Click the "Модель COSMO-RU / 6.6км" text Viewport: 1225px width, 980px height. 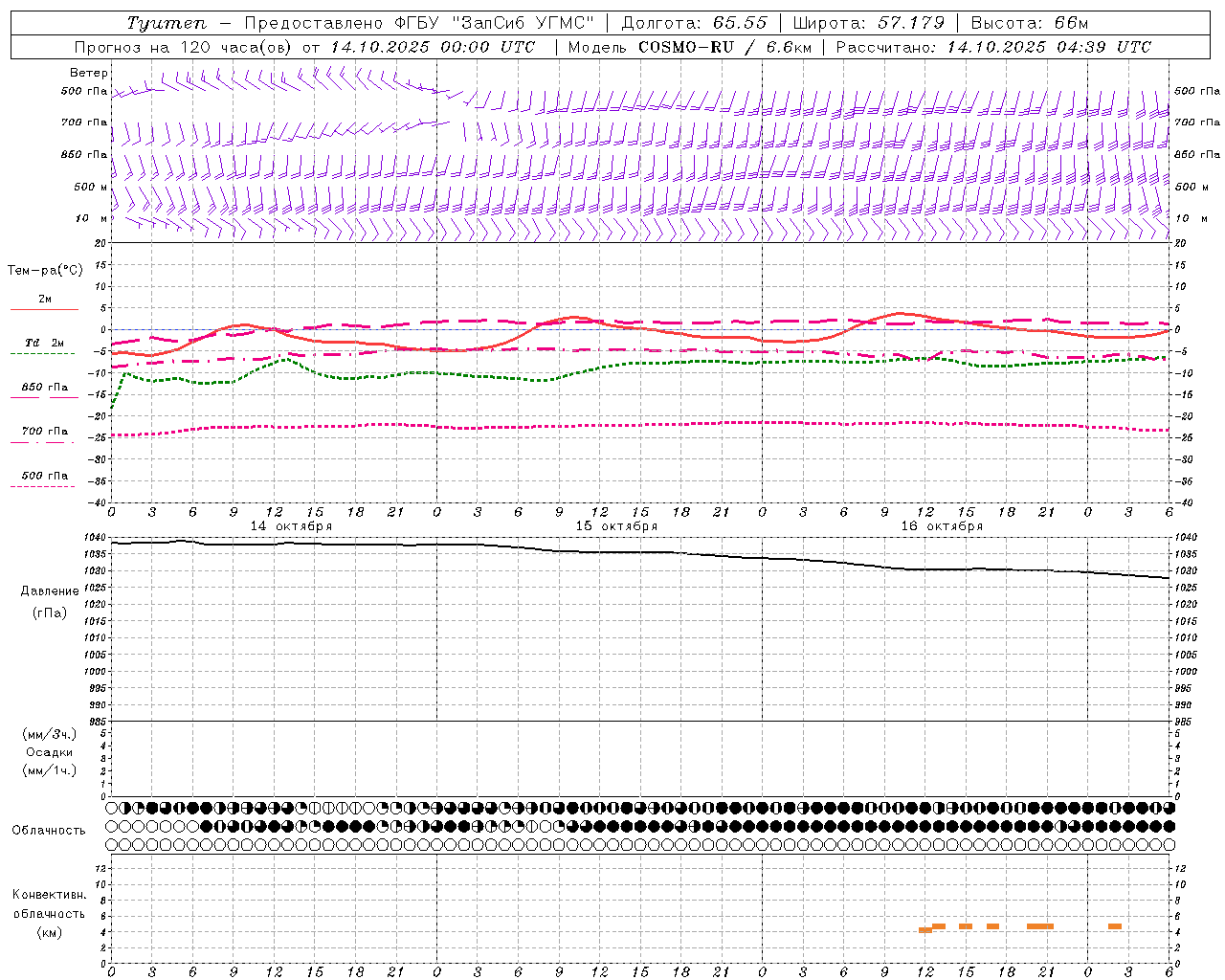tap(690, 47)
